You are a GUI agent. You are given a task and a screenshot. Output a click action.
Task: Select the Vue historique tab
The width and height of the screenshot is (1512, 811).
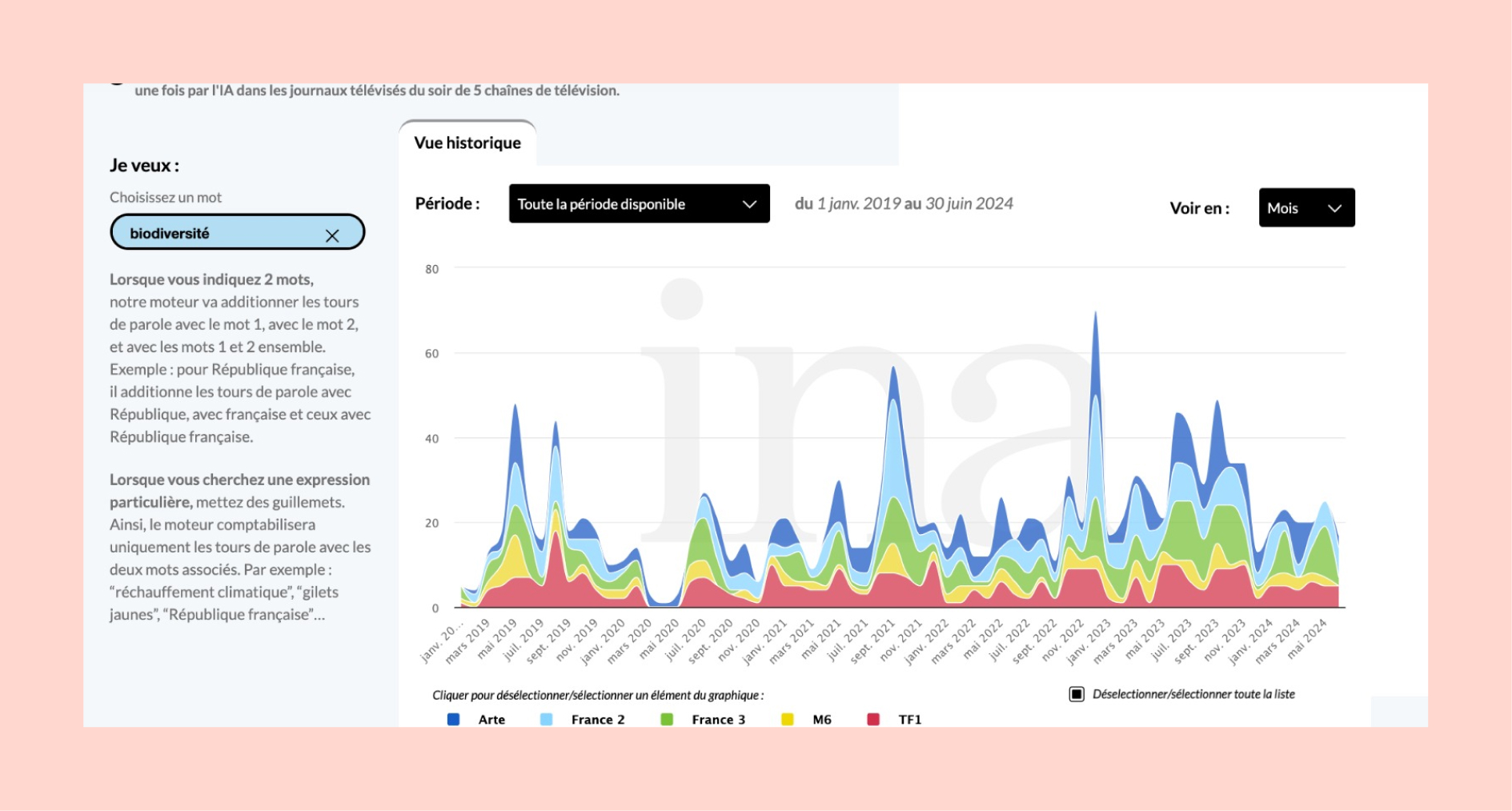pyautogui.click(x=467, y=143)
